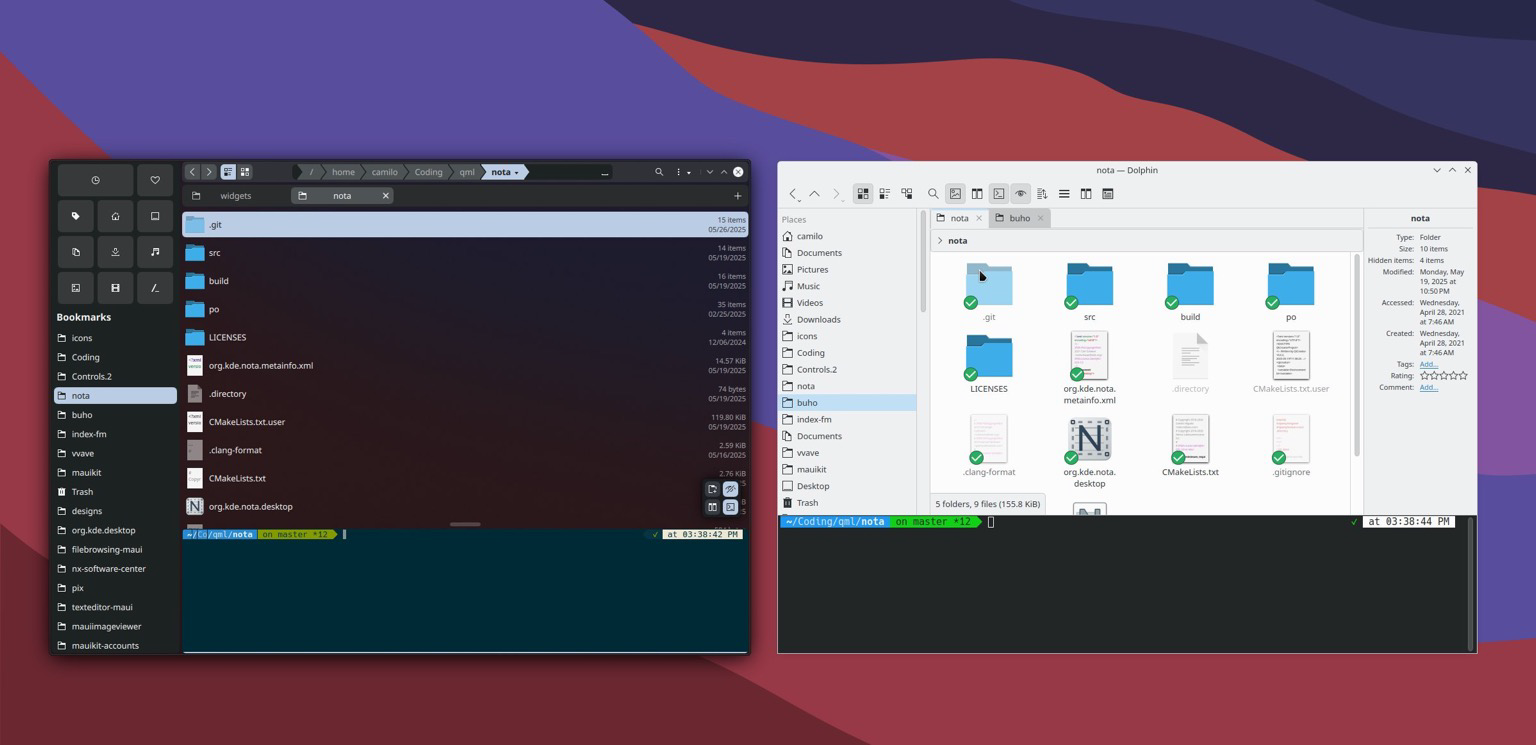The image size is (1536, 745).
Task: Open the sort order button in Dolphin toolbar
Action: coord(1042,194)
